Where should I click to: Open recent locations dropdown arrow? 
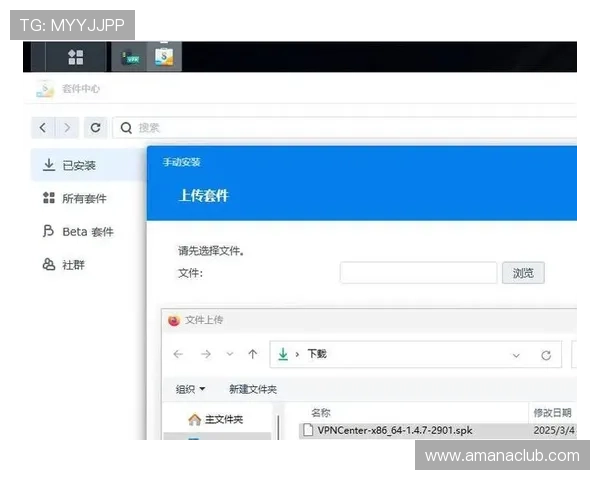coord(230,354)
